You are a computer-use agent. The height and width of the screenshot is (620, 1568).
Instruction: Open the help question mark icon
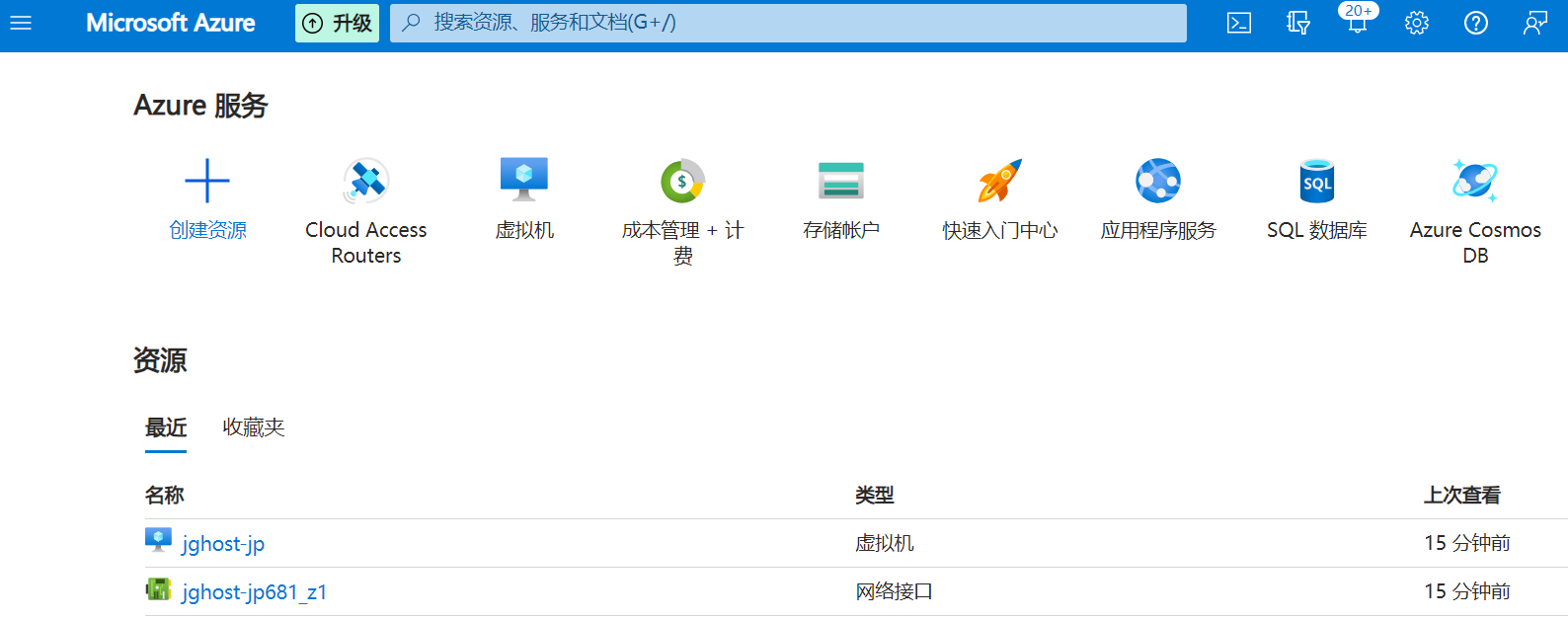pos(1476,23)
